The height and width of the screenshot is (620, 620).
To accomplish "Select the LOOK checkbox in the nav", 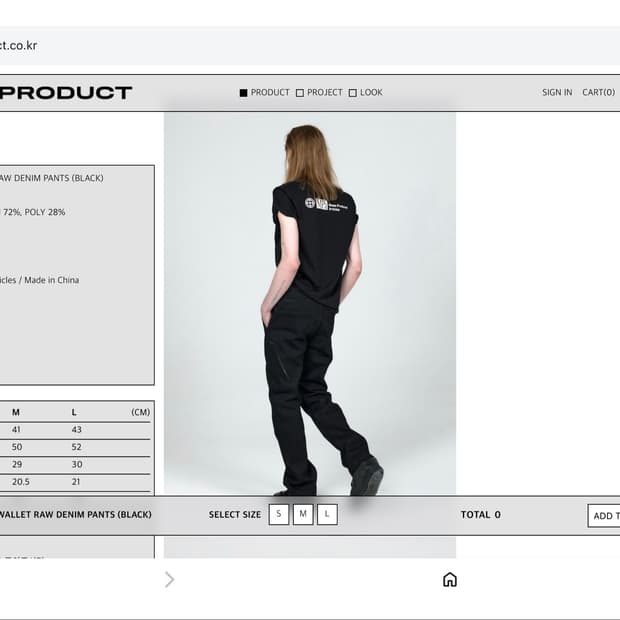I will click(353, 93).
